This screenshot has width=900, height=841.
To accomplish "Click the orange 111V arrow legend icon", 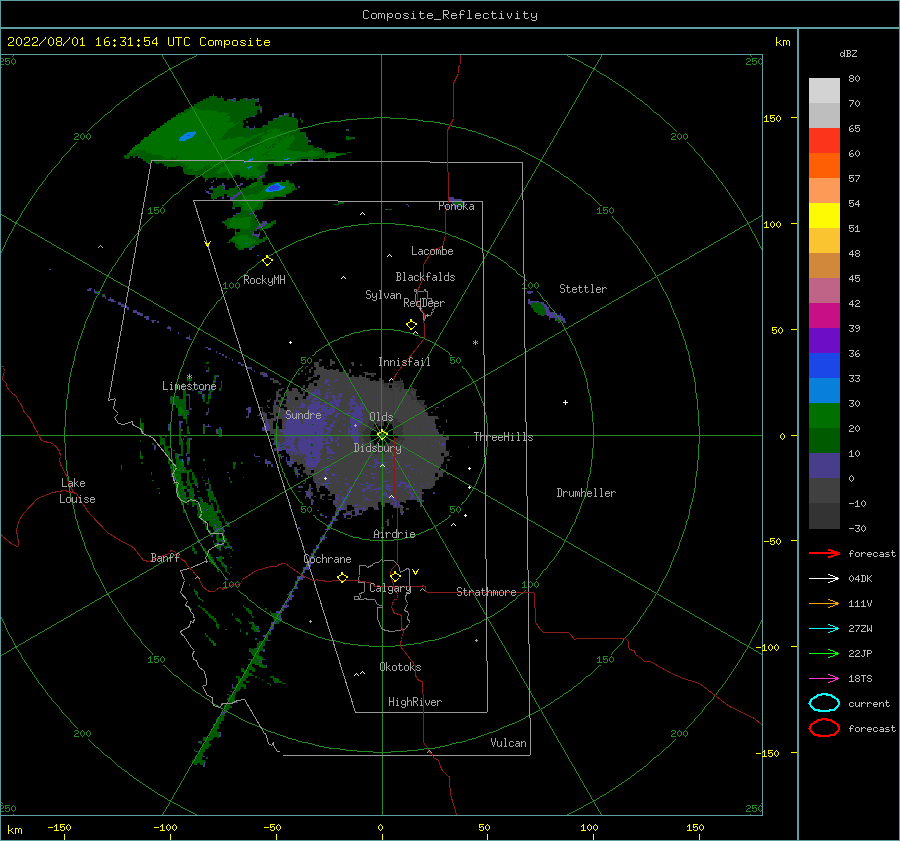I will [x=824, y=603].
